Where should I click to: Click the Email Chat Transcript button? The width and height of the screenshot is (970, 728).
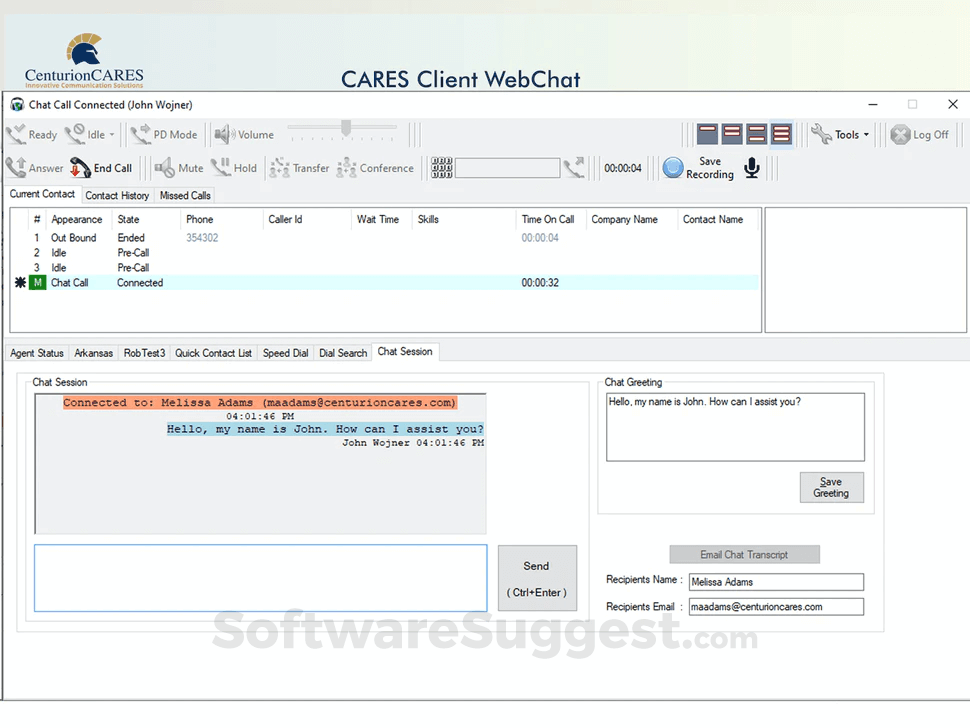click(x=744, y=554)
